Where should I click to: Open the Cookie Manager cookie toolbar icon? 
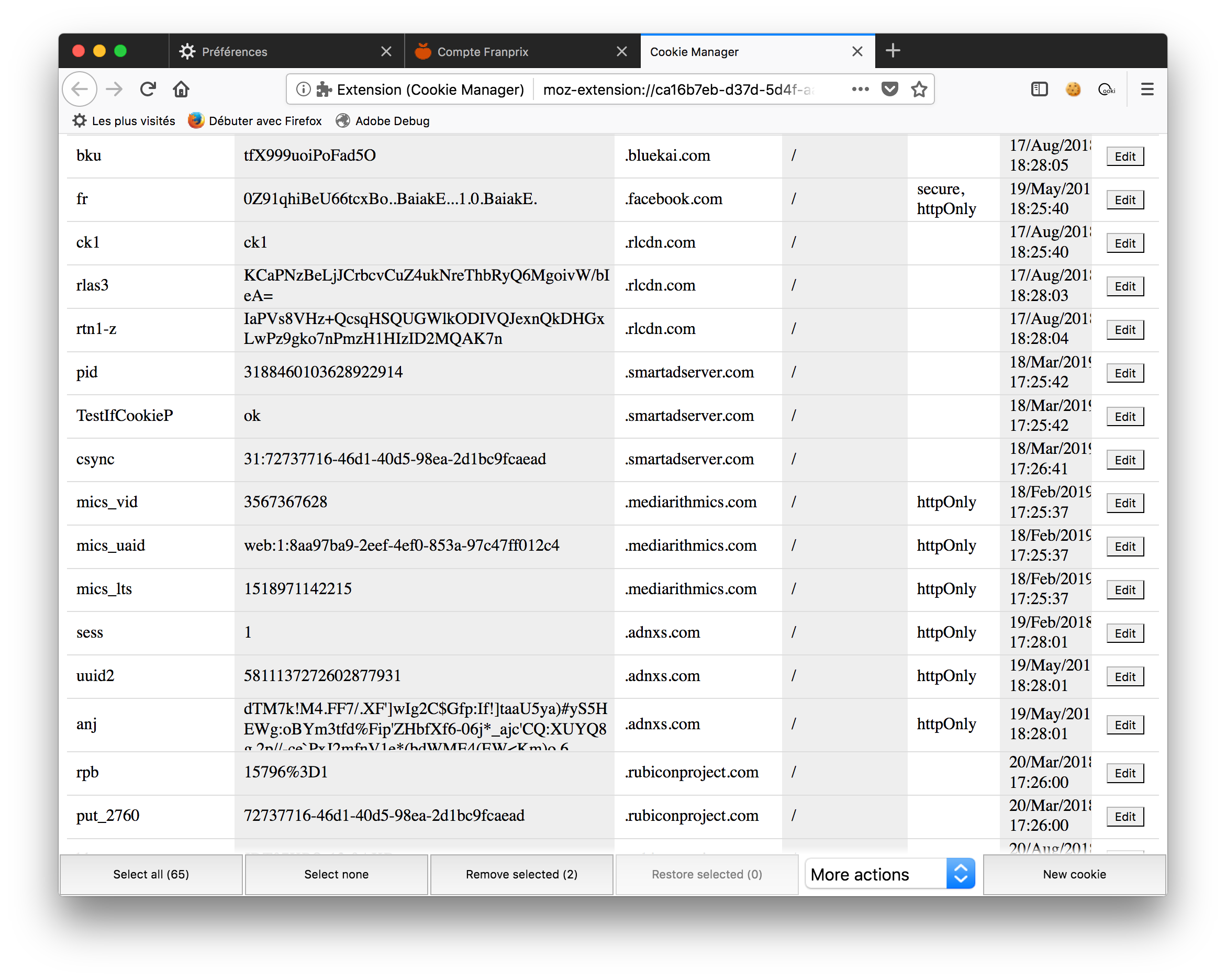[x=1073, y=90]
